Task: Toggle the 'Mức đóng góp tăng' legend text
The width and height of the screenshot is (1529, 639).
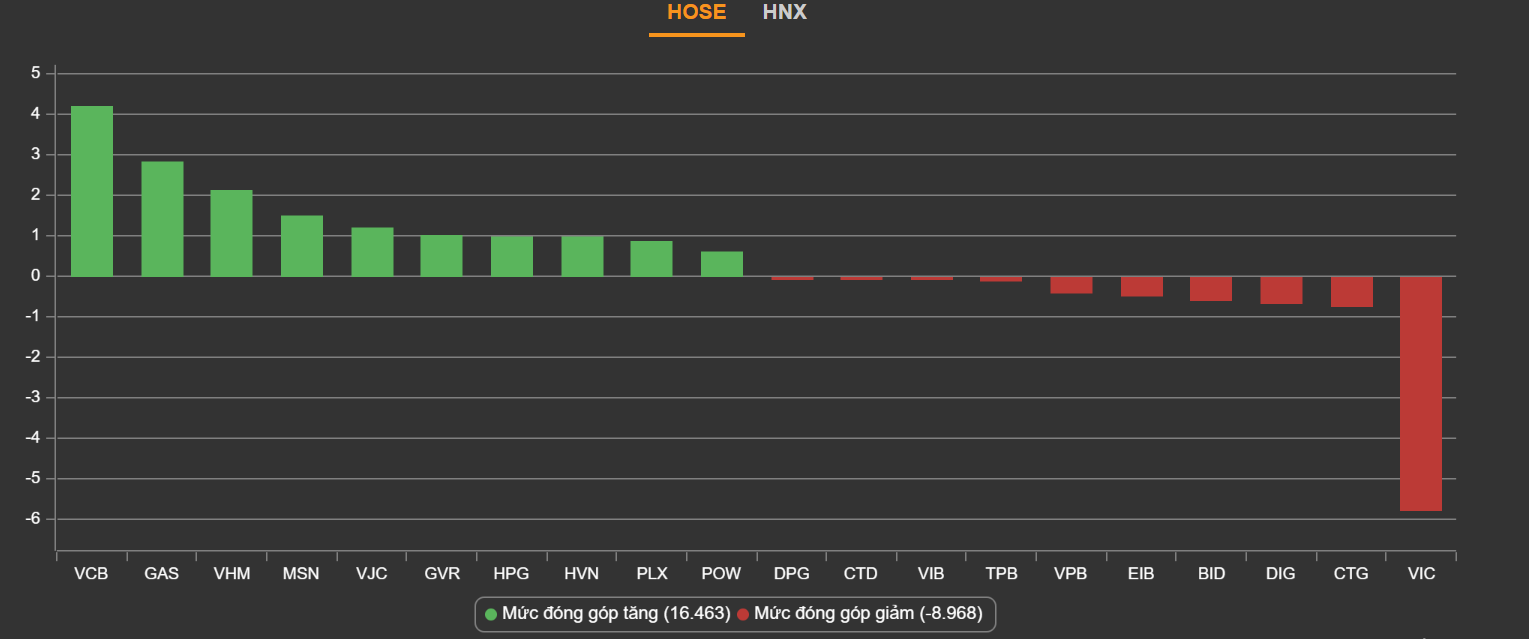Action: [x=616, y=613]
